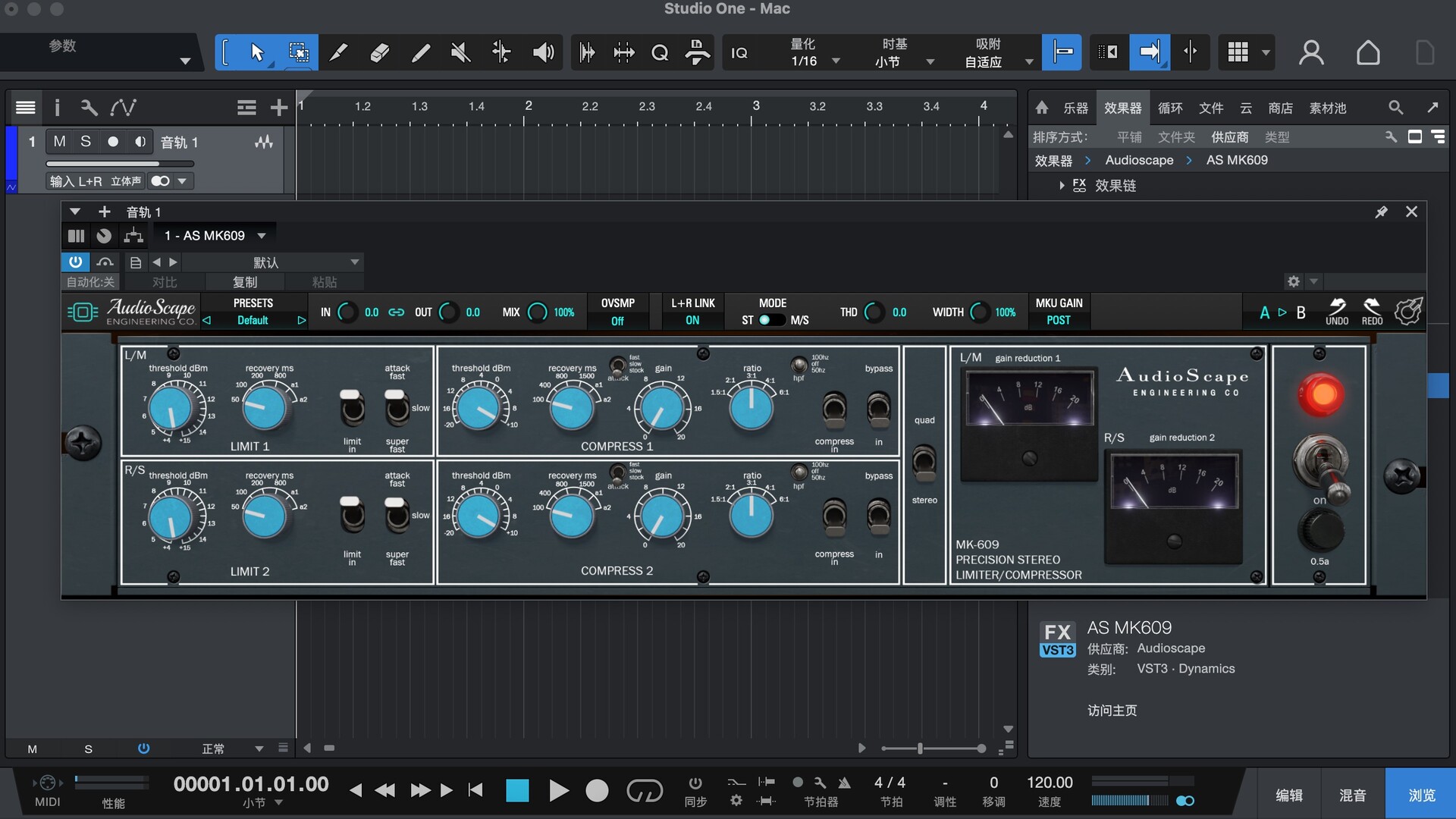Click the 访问主页 link
This screenshot has width=1456, height=819.
pos(1112,711)
